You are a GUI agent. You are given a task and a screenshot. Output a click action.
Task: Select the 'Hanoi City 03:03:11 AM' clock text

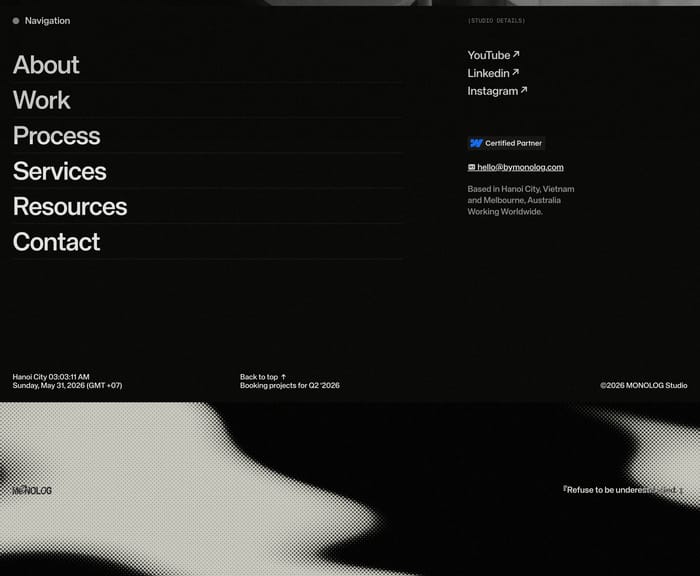click(x=51, y=377)
